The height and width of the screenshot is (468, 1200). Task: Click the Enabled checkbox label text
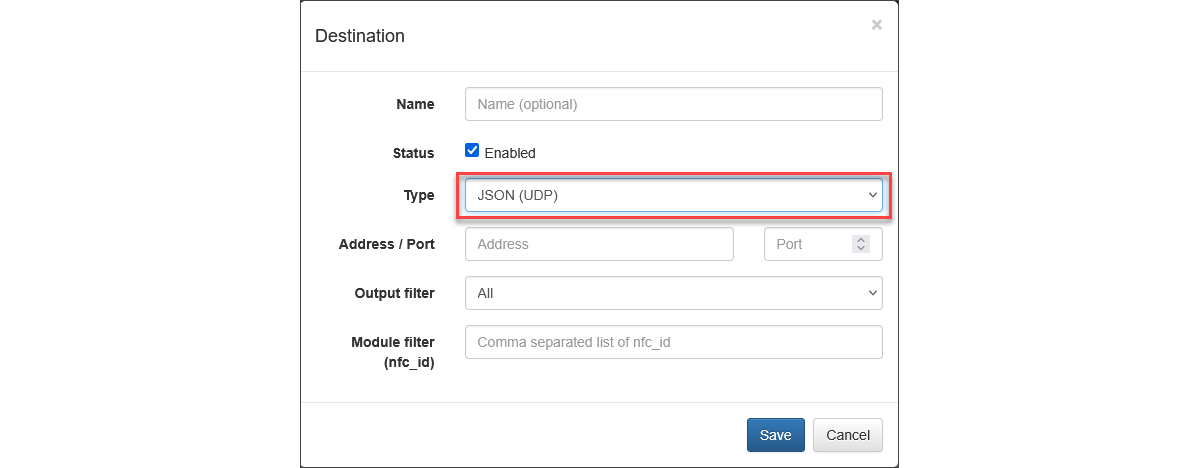point(510,153)
